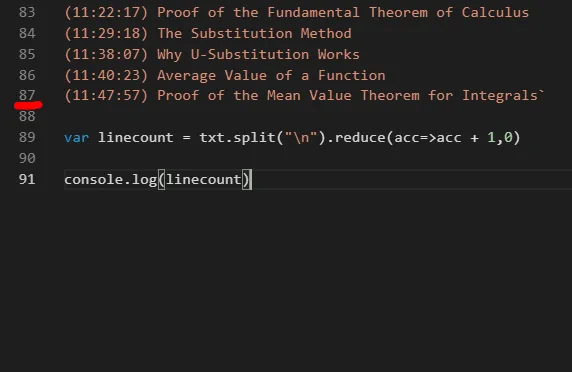Click line number 91 in the gutter
This screenshot has height=372, width=572.
pyautogui.click(x=27, y=179)
